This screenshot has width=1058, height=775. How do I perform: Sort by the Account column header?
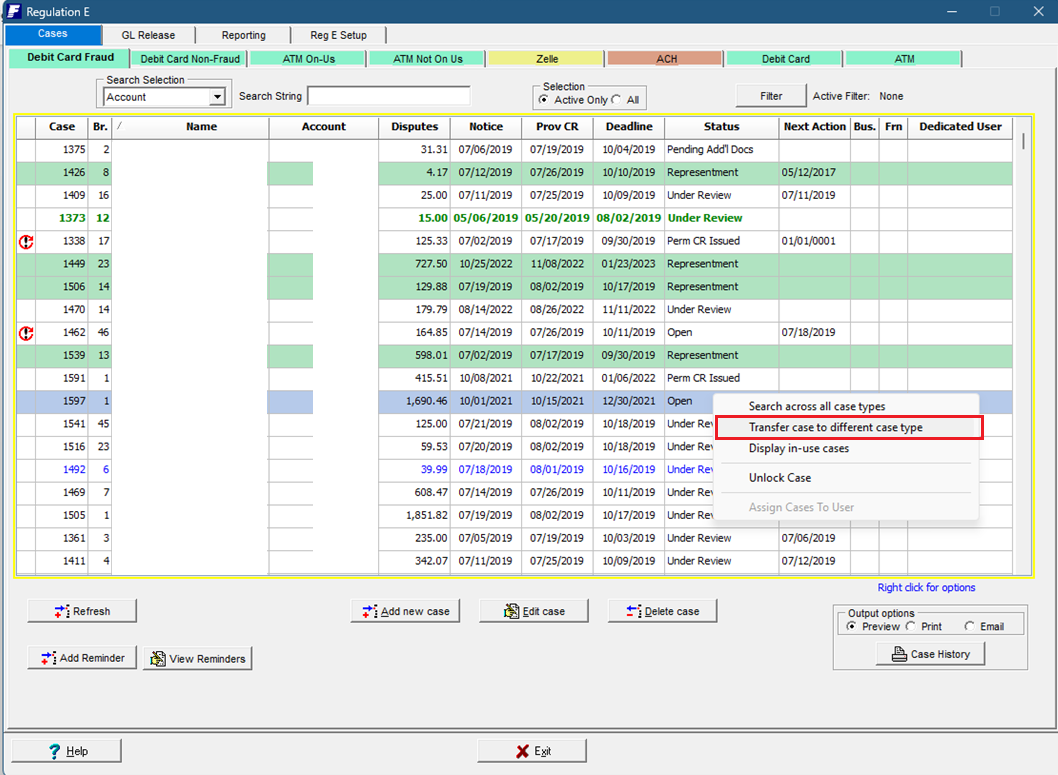pos(323,127)
